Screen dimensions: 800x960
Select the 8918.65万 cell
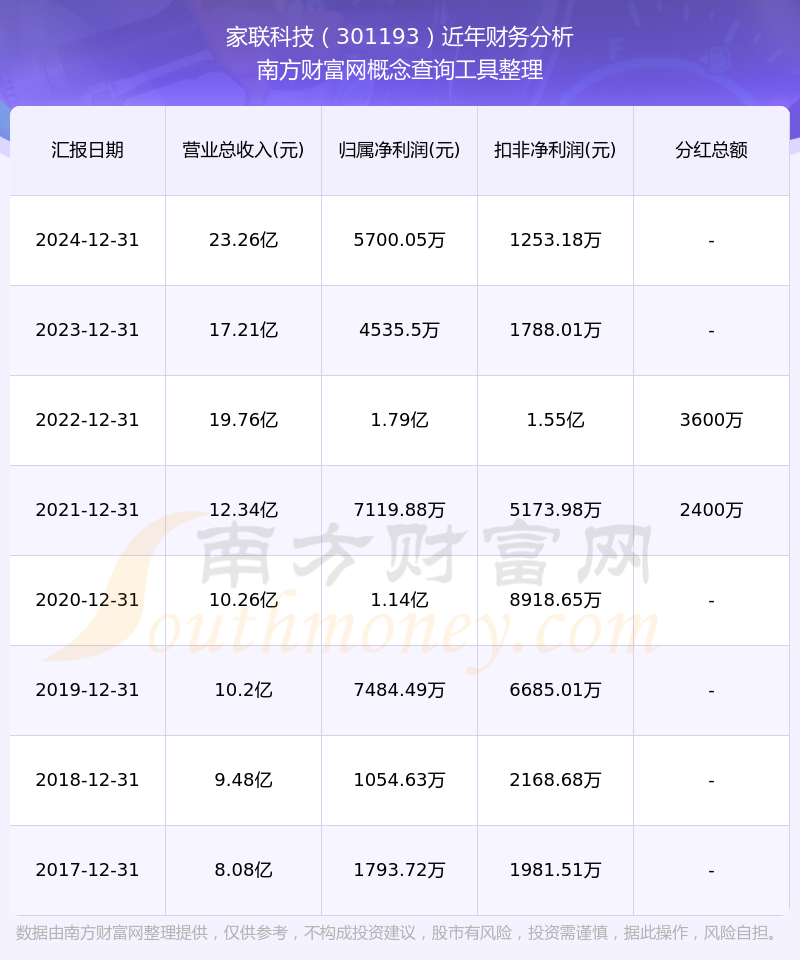555,600
